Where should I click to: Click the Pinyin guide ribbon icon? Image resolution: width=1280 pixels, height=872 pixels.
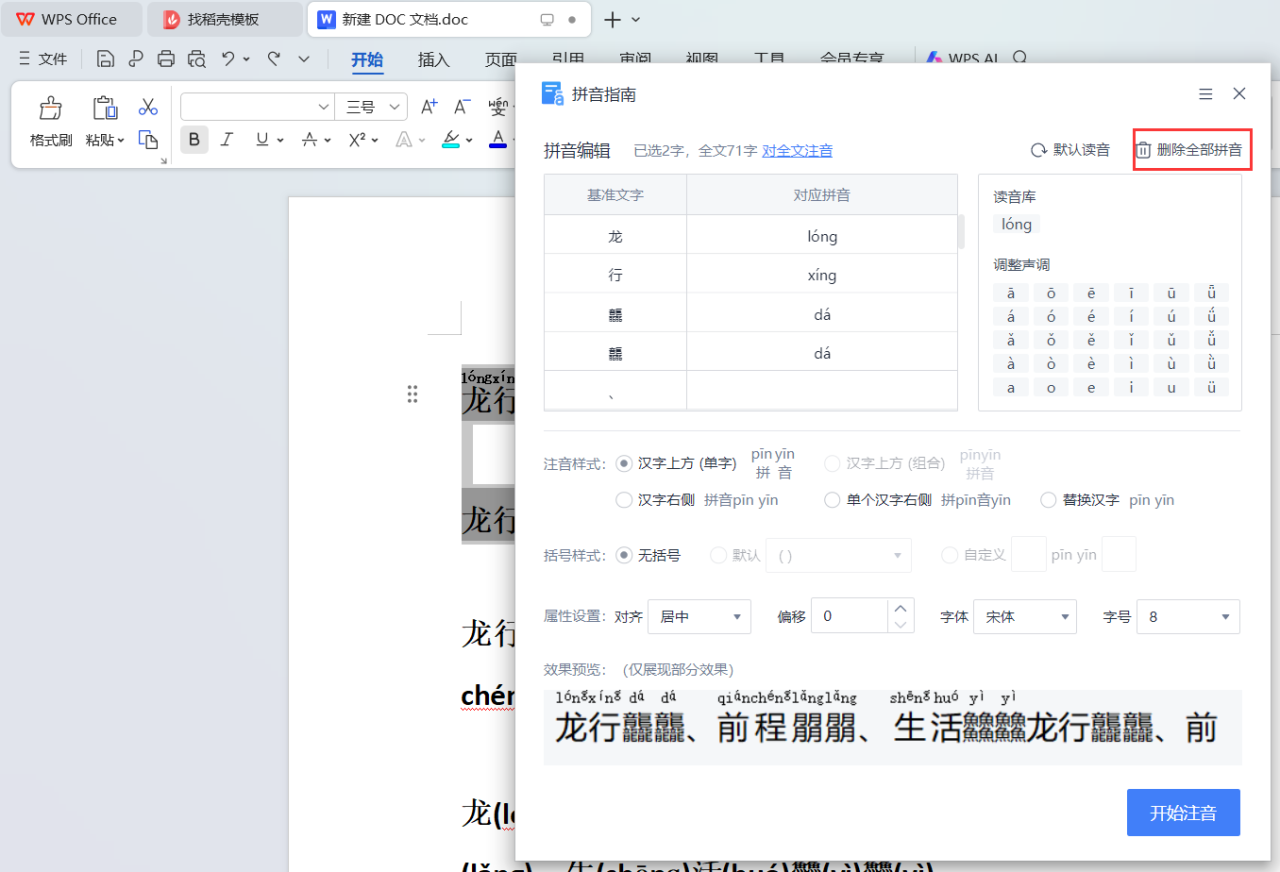(499, 106)
